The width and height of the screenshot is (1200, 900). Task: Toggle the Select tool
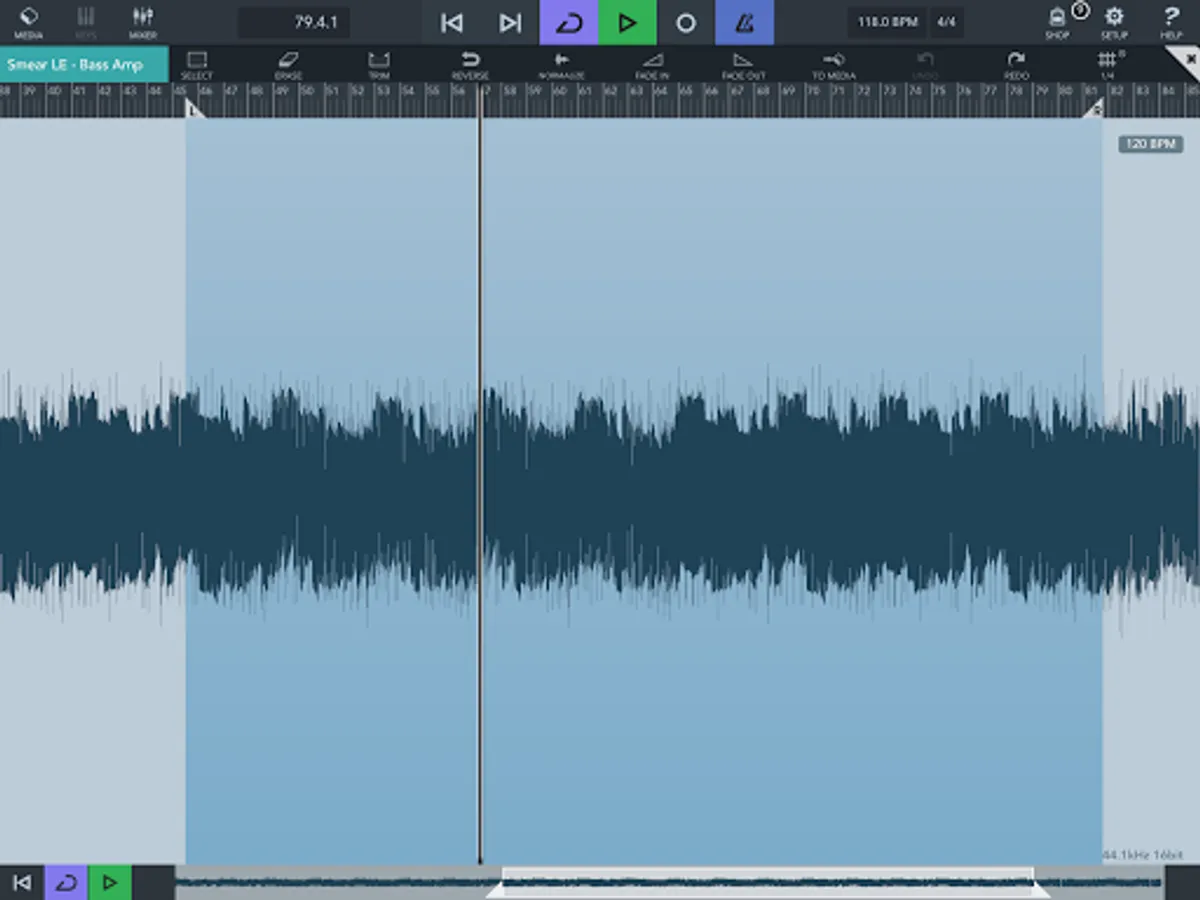tap(196, 64)
